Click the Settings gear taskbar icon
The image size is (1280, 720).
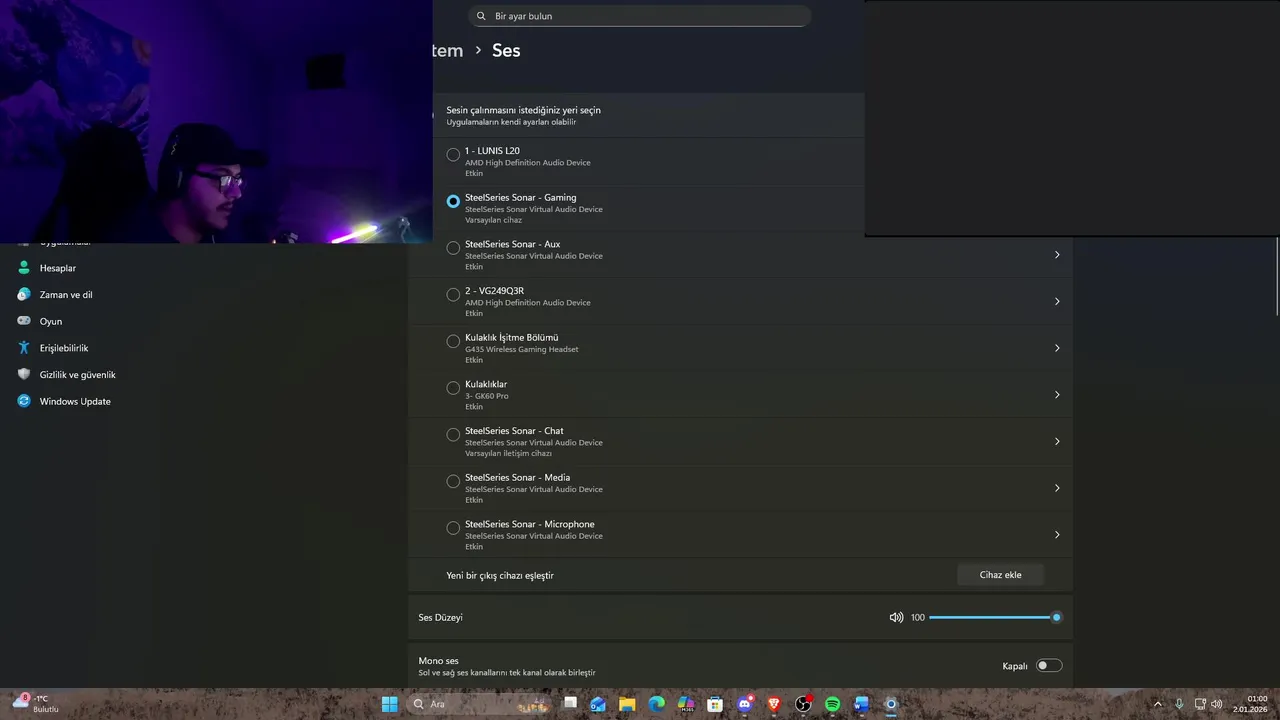891,704
